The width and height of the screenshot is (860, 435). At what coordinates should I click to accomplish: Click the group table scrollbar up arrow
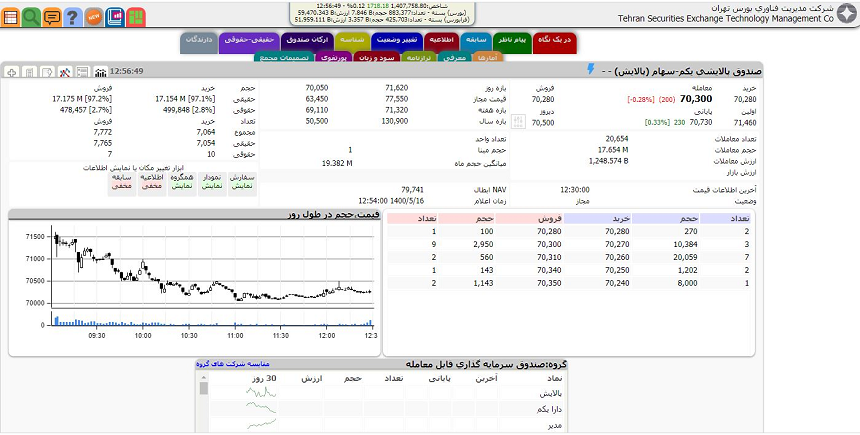tap(204, 377)
